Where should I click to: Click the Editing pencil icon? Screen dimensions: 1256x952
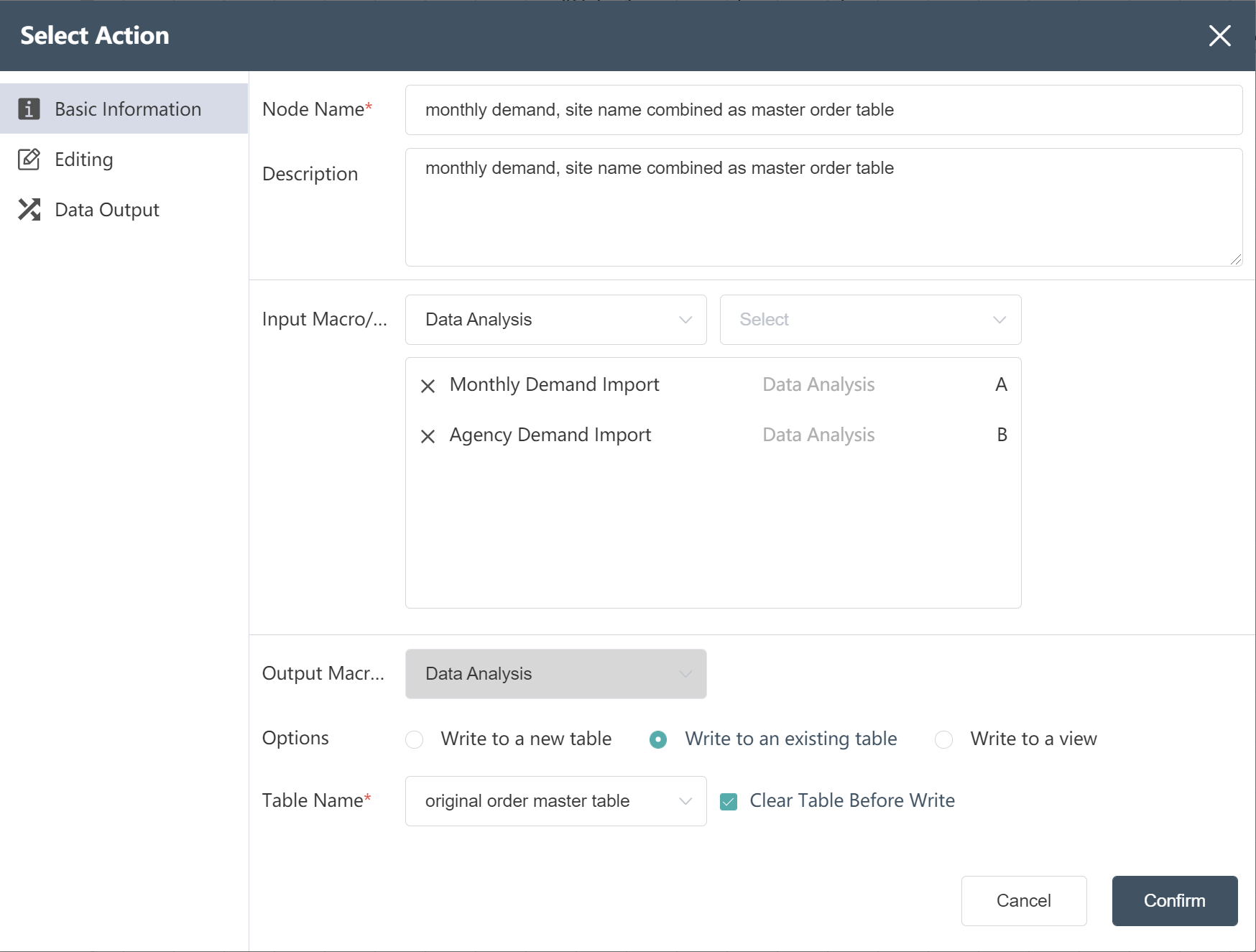29,159
